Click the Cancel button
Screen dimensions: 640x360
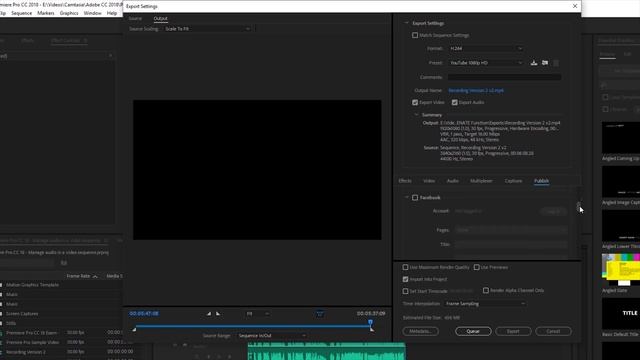[x=553, y=331]
